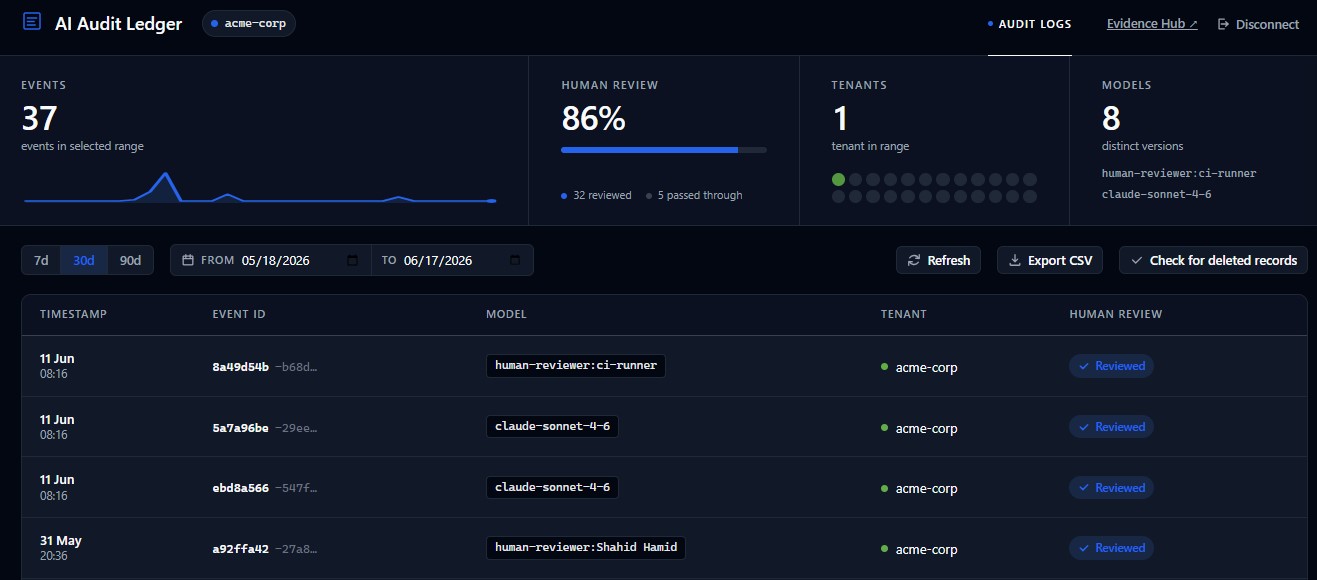Click the checkmark icon in Check for deleted records
This screenshot has width=1317, height=580.
click(x=1136, y=260)
